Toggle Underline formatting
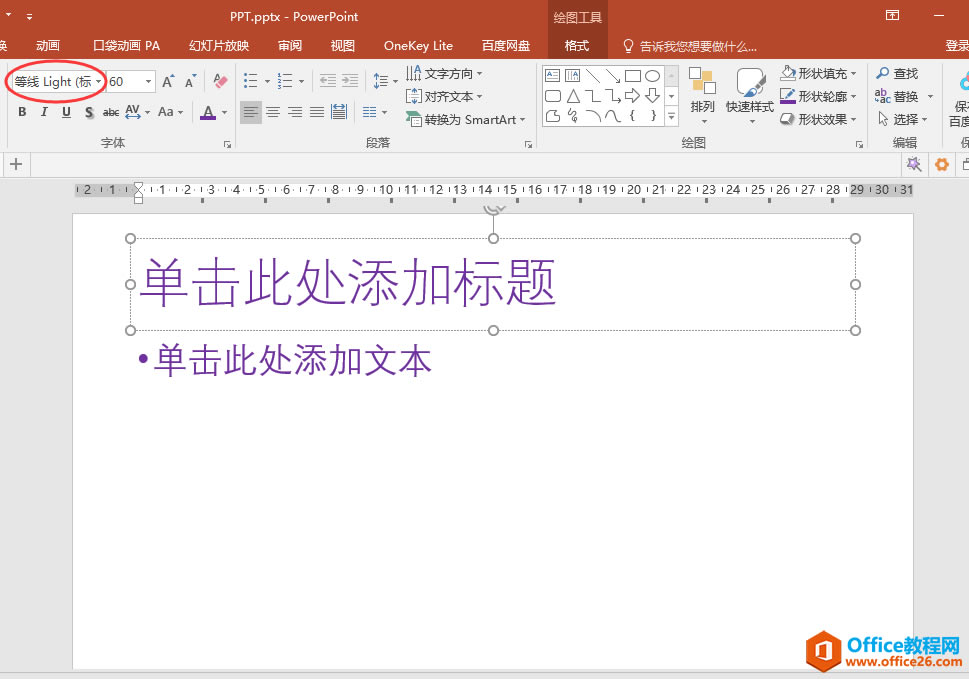This screenshot has width=969, height=679. pos(66,112)
